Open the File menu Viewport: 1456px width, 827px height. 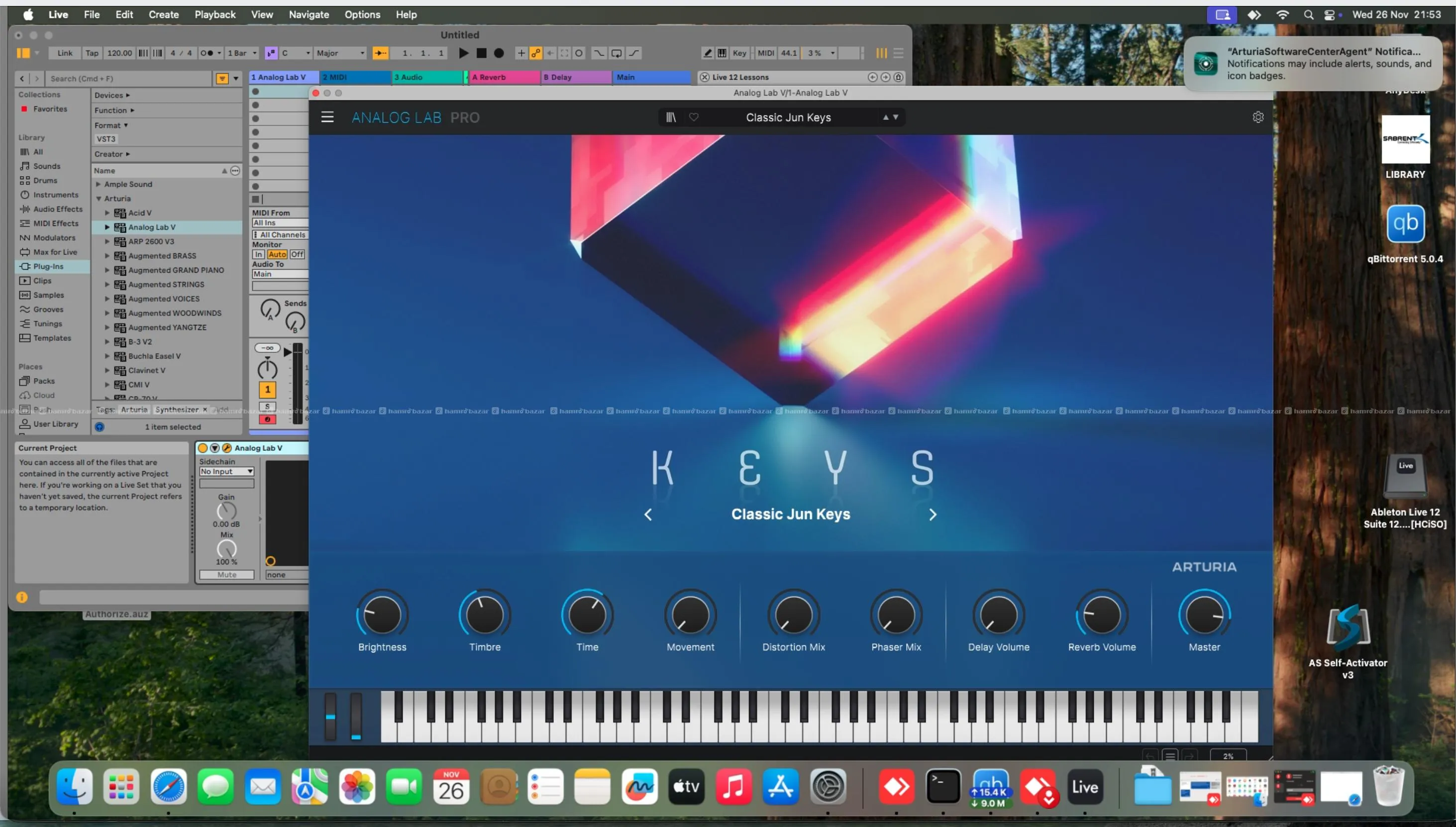pyautogui.click(x=92, y=14)
